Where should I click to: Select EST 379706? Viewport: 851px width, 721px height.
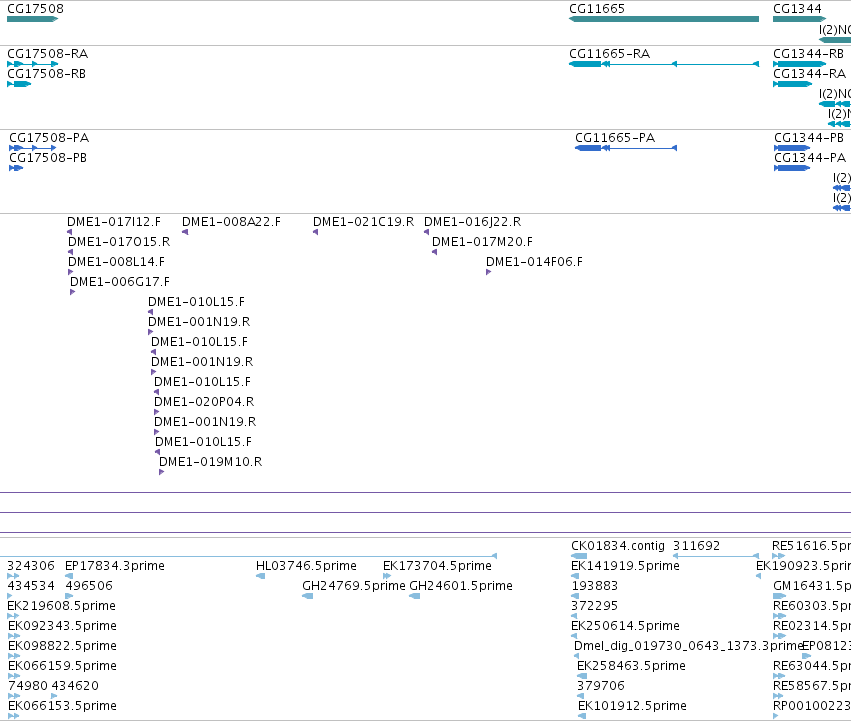581,696
